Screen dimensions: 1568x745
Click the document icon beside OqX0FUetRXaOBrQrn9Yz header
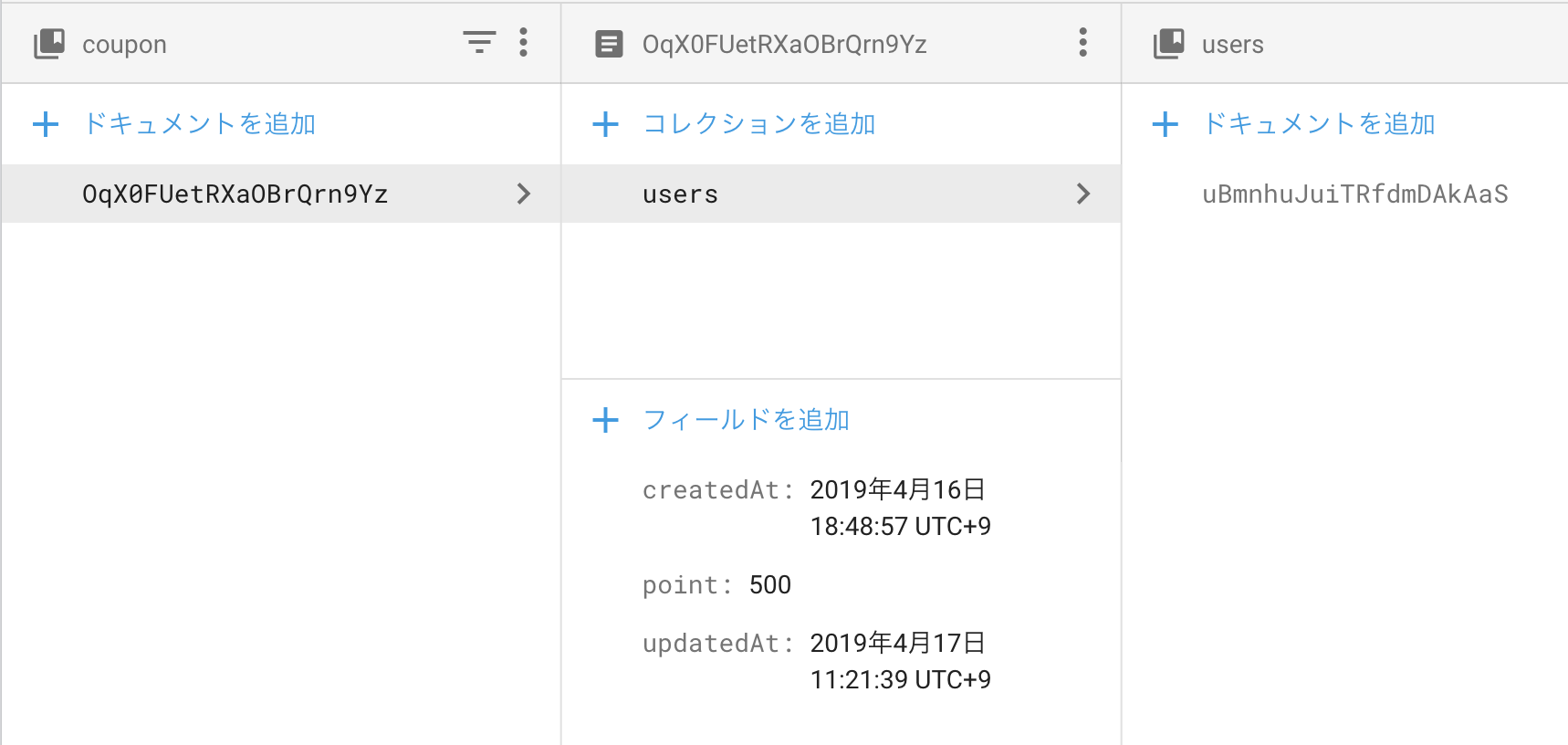pyautogui.click(x=609, y=44)
